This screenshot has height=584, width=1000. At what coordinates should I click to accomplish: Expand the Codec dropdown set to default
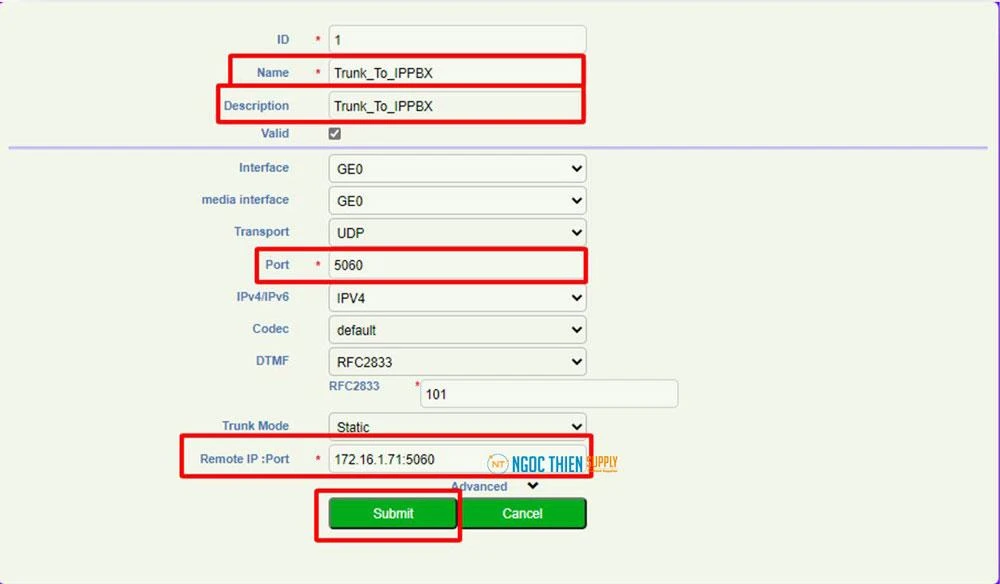(457, 330)
